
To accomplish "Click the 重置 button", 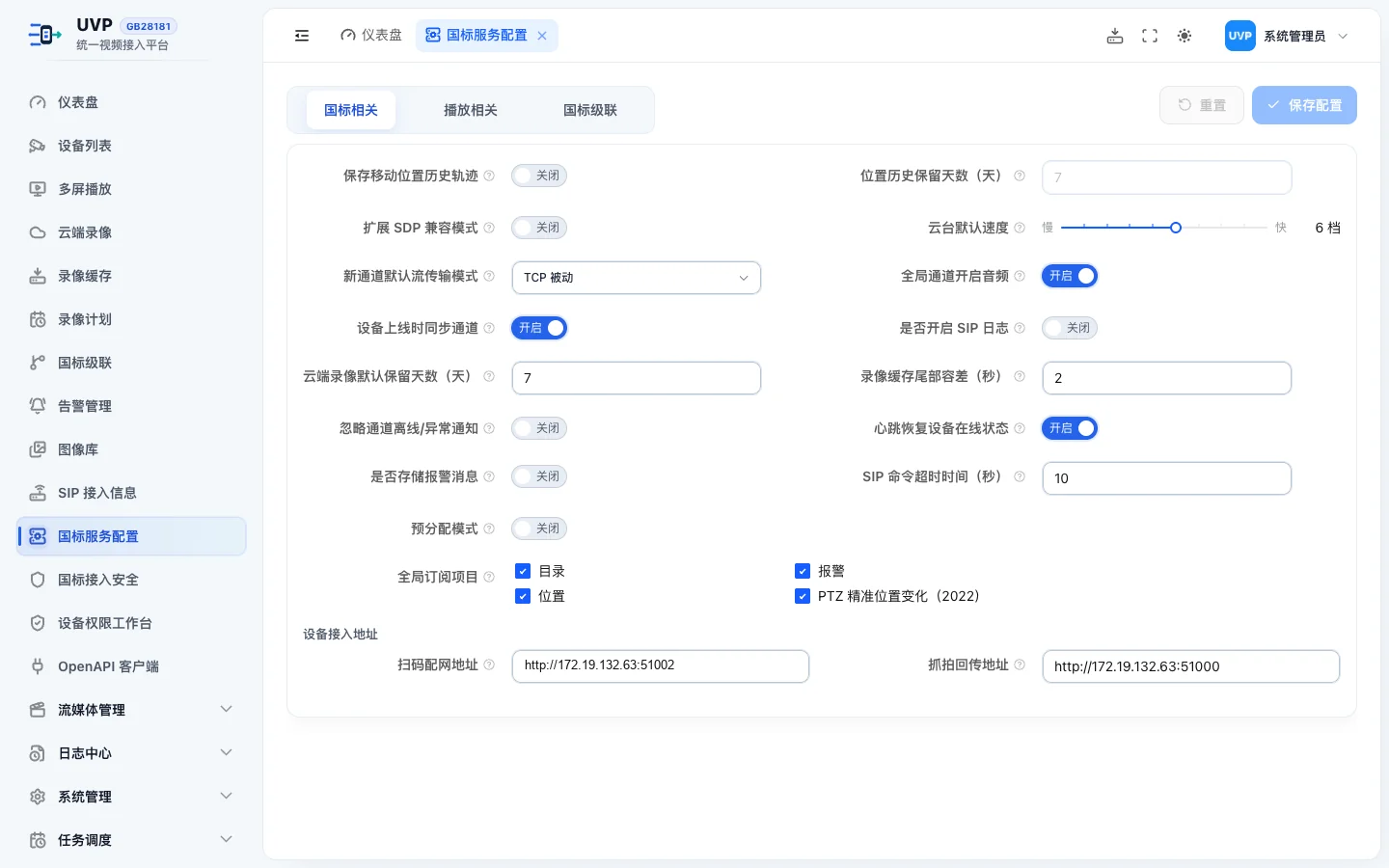I will pos(1202,105).
